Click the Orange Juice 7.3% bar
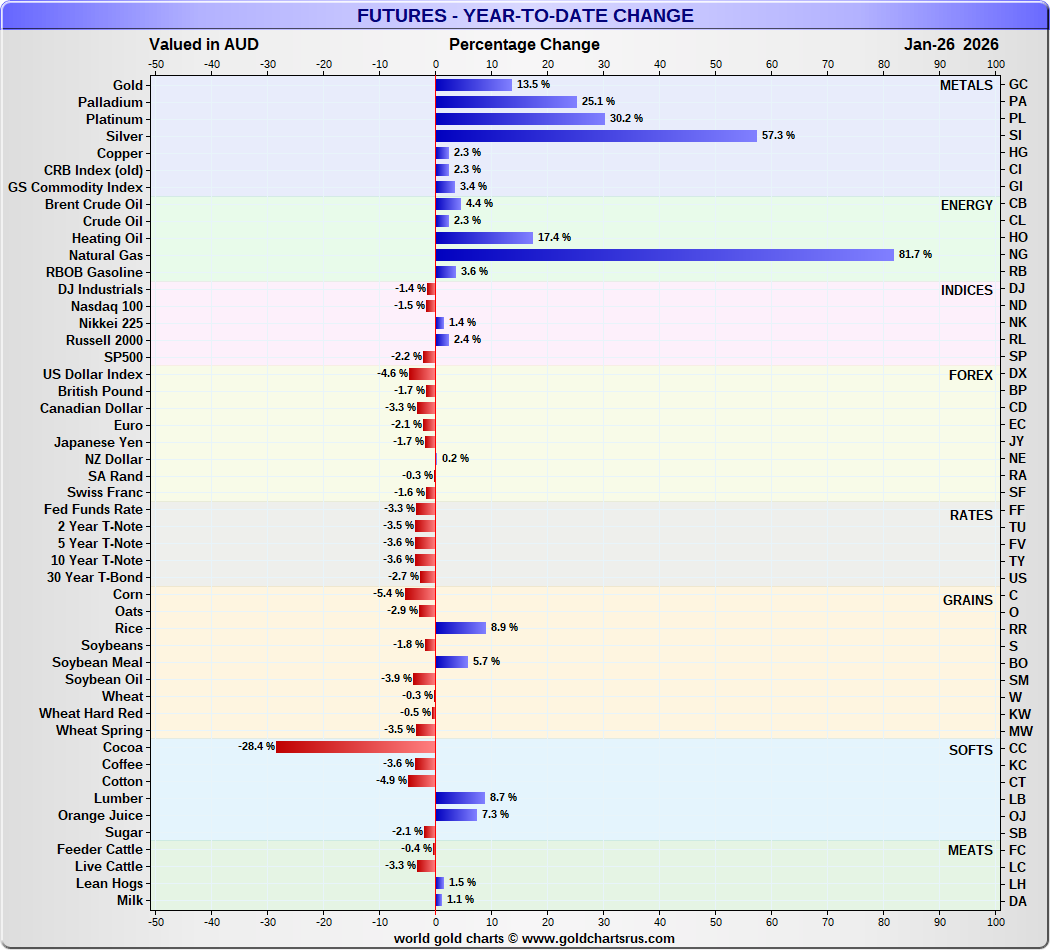This screenshot has height=950, width=1050. click(x=456, y=815)
